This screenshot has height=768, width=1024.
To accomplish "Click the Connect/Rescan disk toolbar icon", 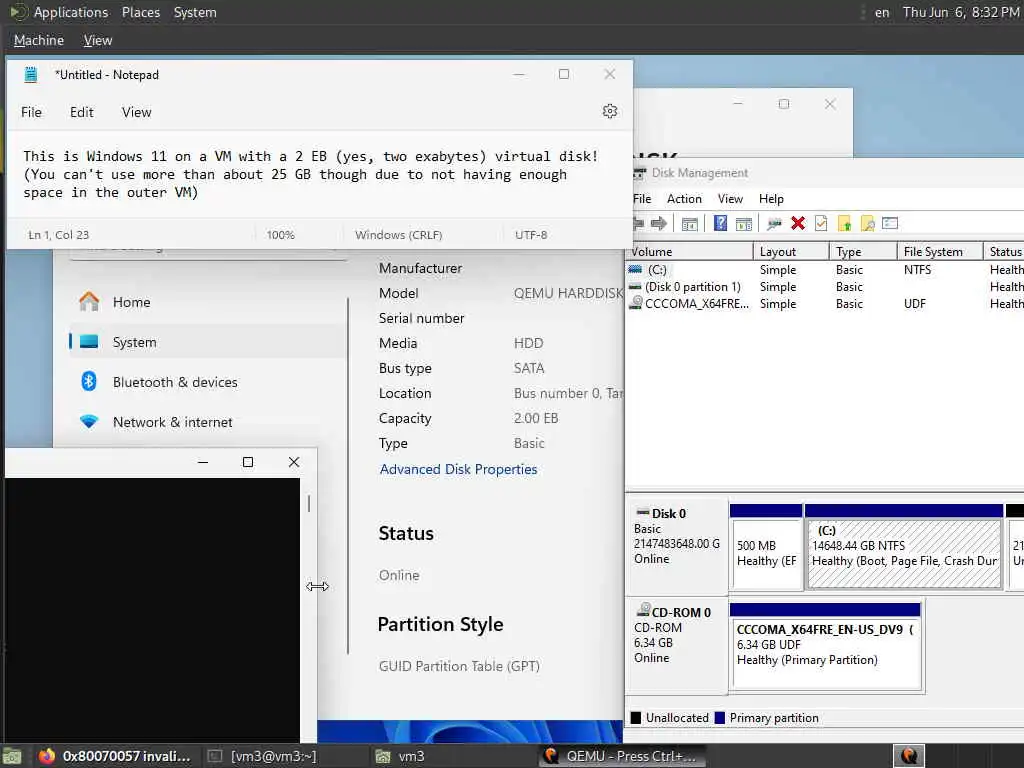I will pyautogui.click(x=775, y=223).
